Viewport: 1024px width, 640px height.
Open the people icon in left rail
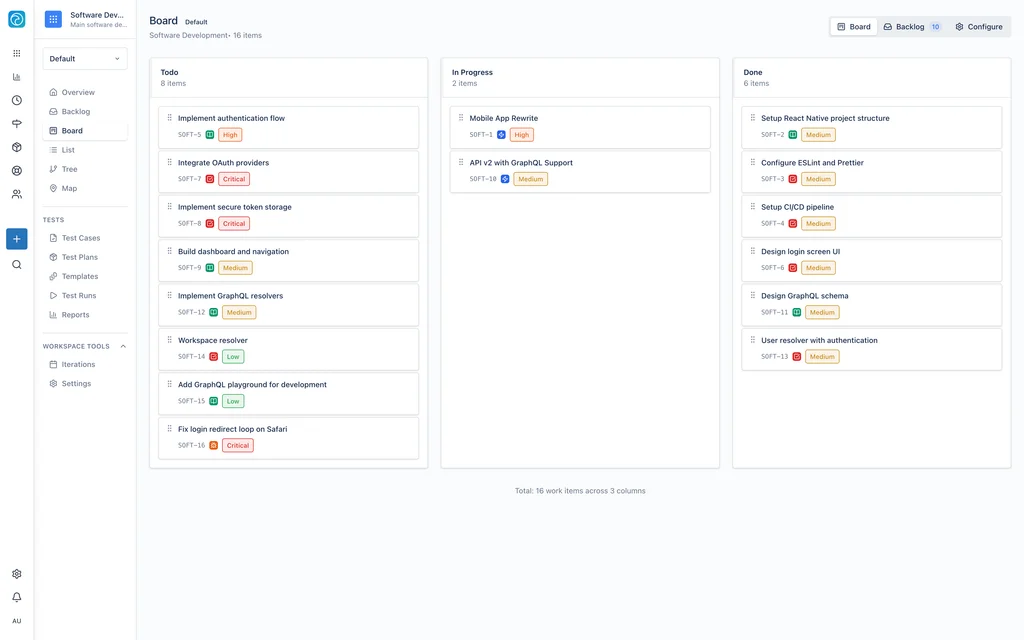(16, 194)
